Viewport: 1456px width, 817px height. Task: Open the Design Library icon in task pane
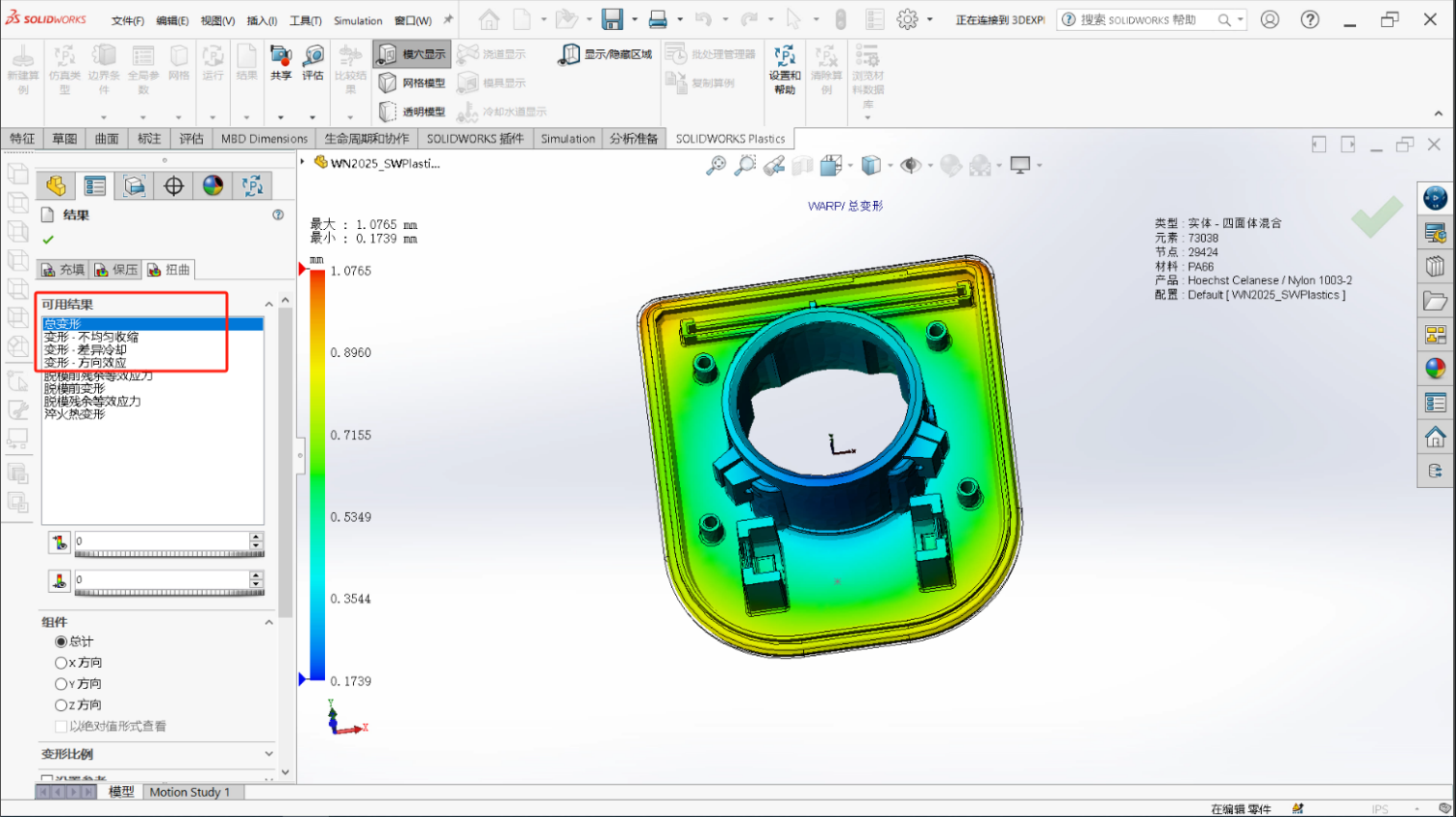click(1436, 266)
